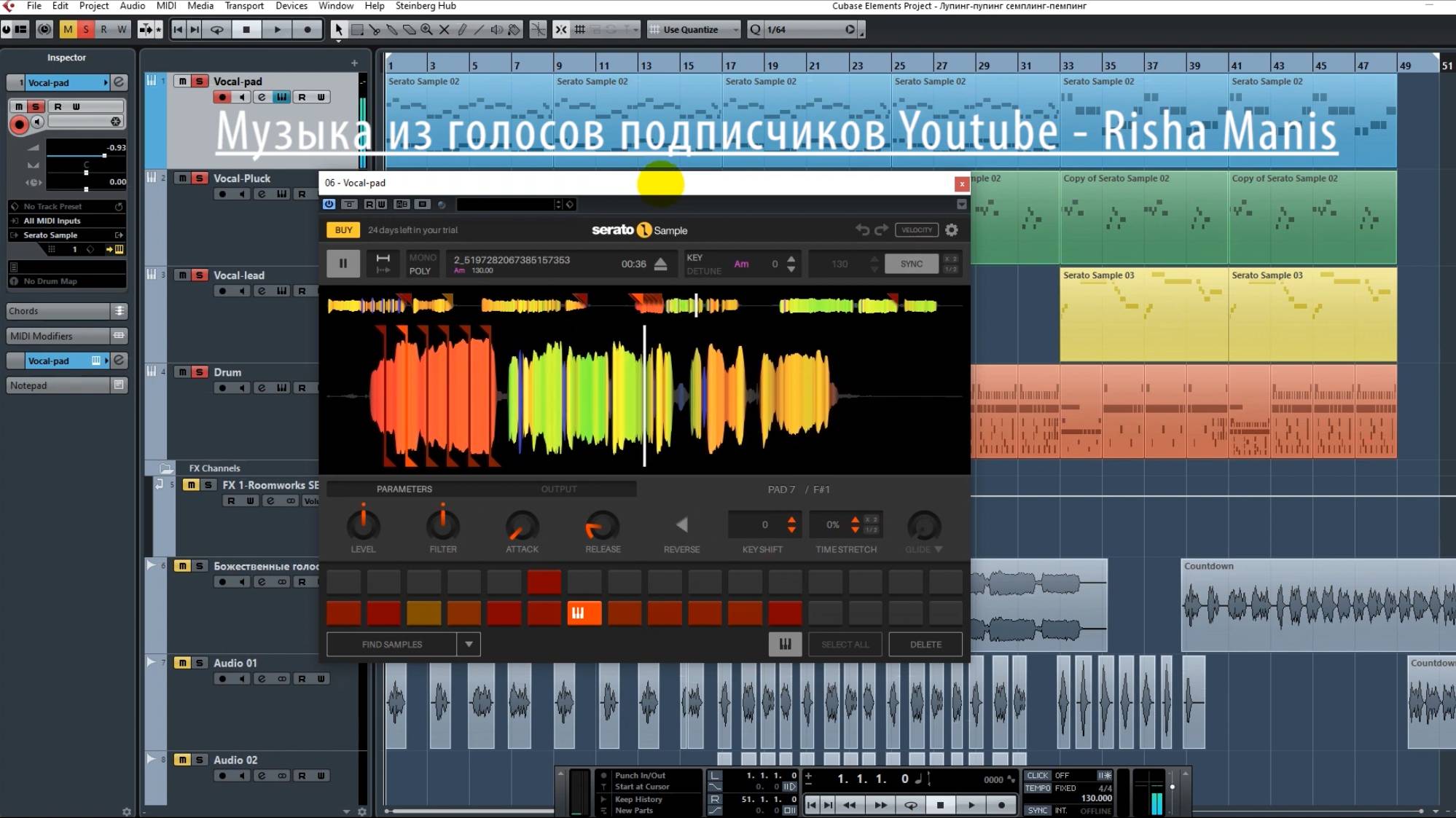Solo the Drum track

pos(199,372)
